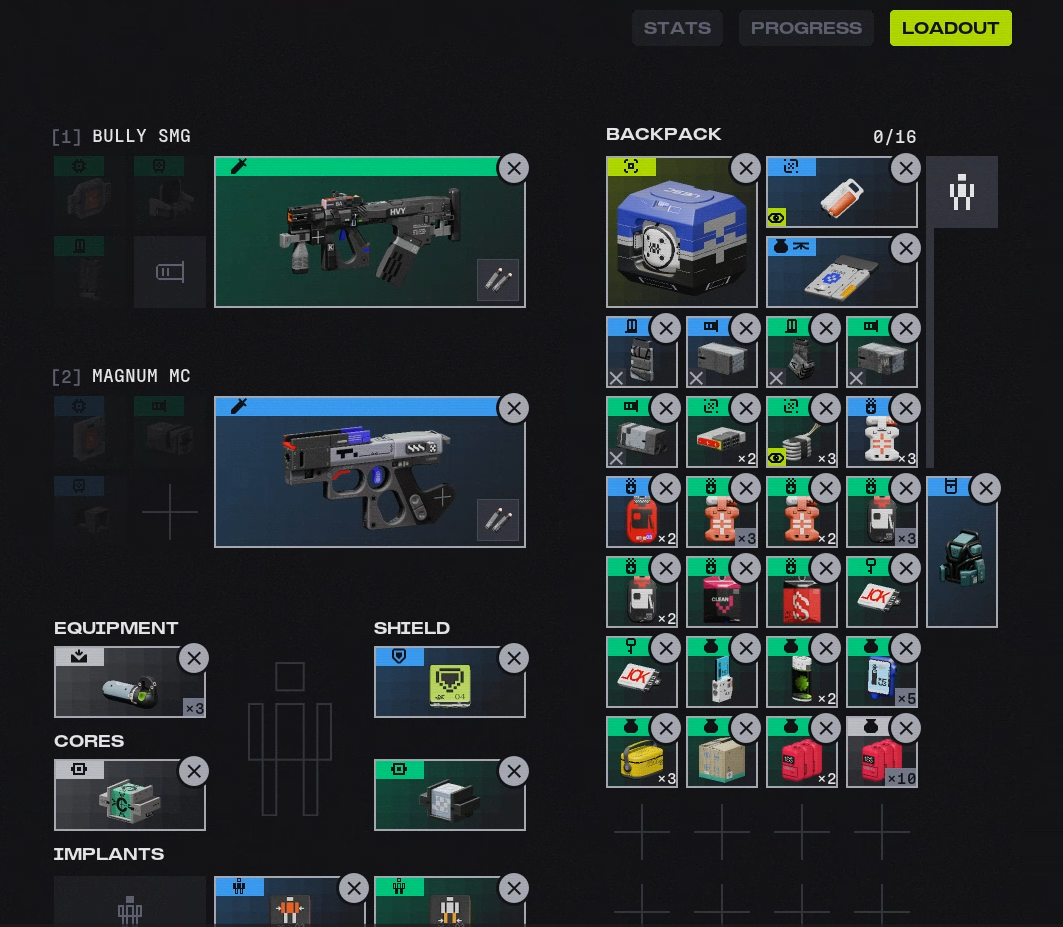Image resolution: width=1063 pixels, height=927 pixels.
Task: Add a mod to Magnum MC's empty plus slot
Action: coord(170,512)
